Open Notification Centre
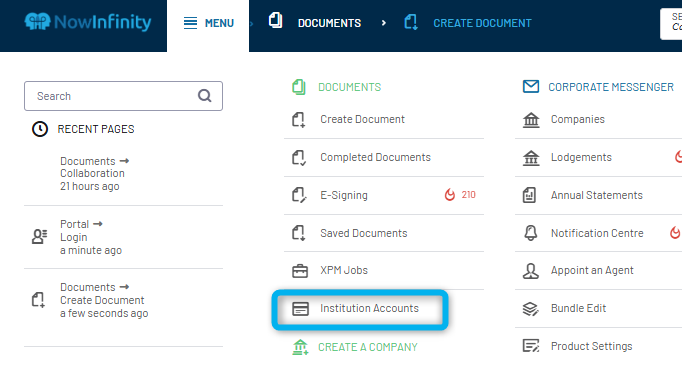This screenshot has height=368, width=682. 598,233
